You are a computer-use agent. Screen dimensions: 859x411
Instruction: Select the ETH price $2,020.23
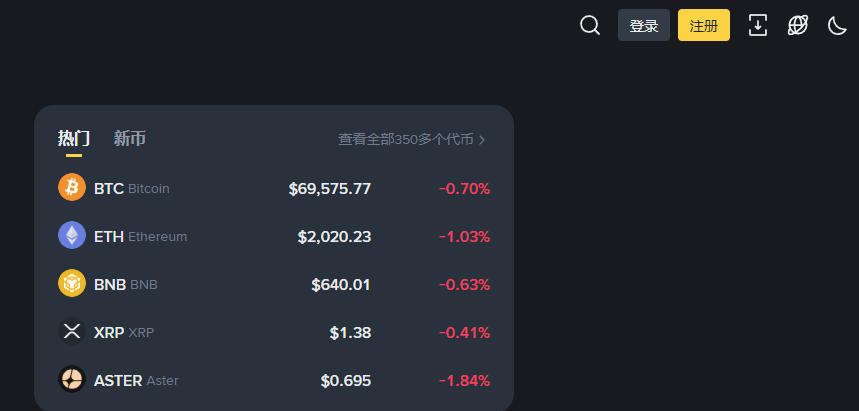[x=334, y=237]
